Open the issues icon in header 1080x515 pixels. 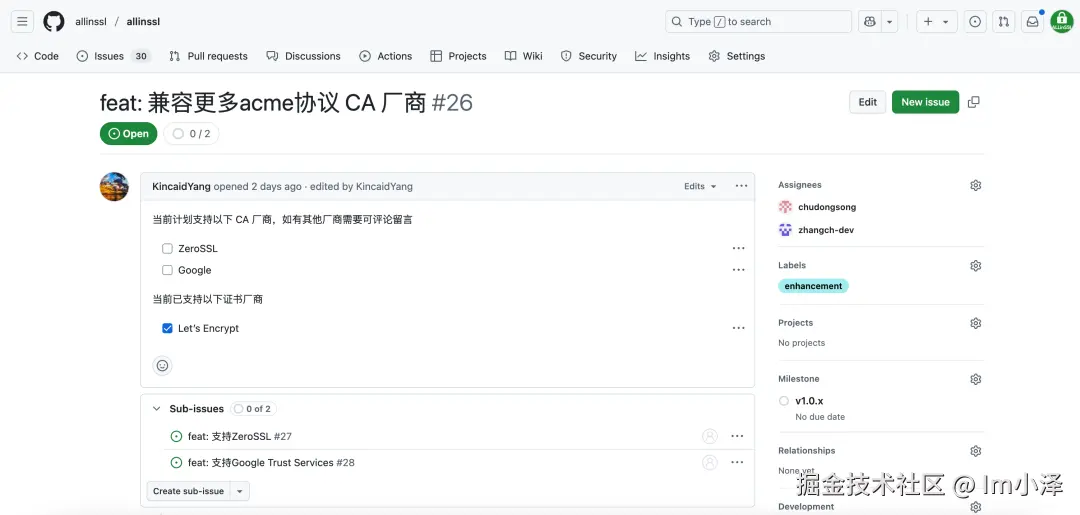pyautogui.click(x=975, y=21)
